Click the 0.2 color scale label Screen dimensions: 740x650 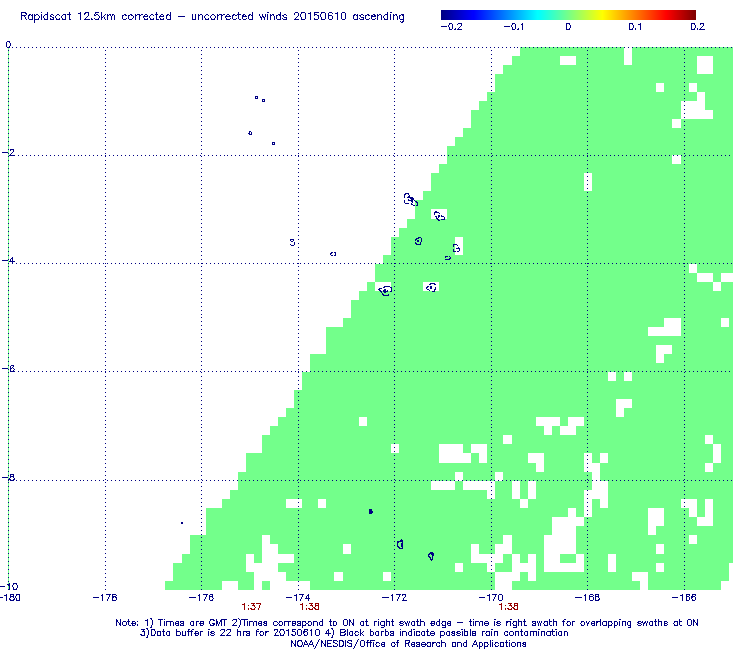click(698, 27)
